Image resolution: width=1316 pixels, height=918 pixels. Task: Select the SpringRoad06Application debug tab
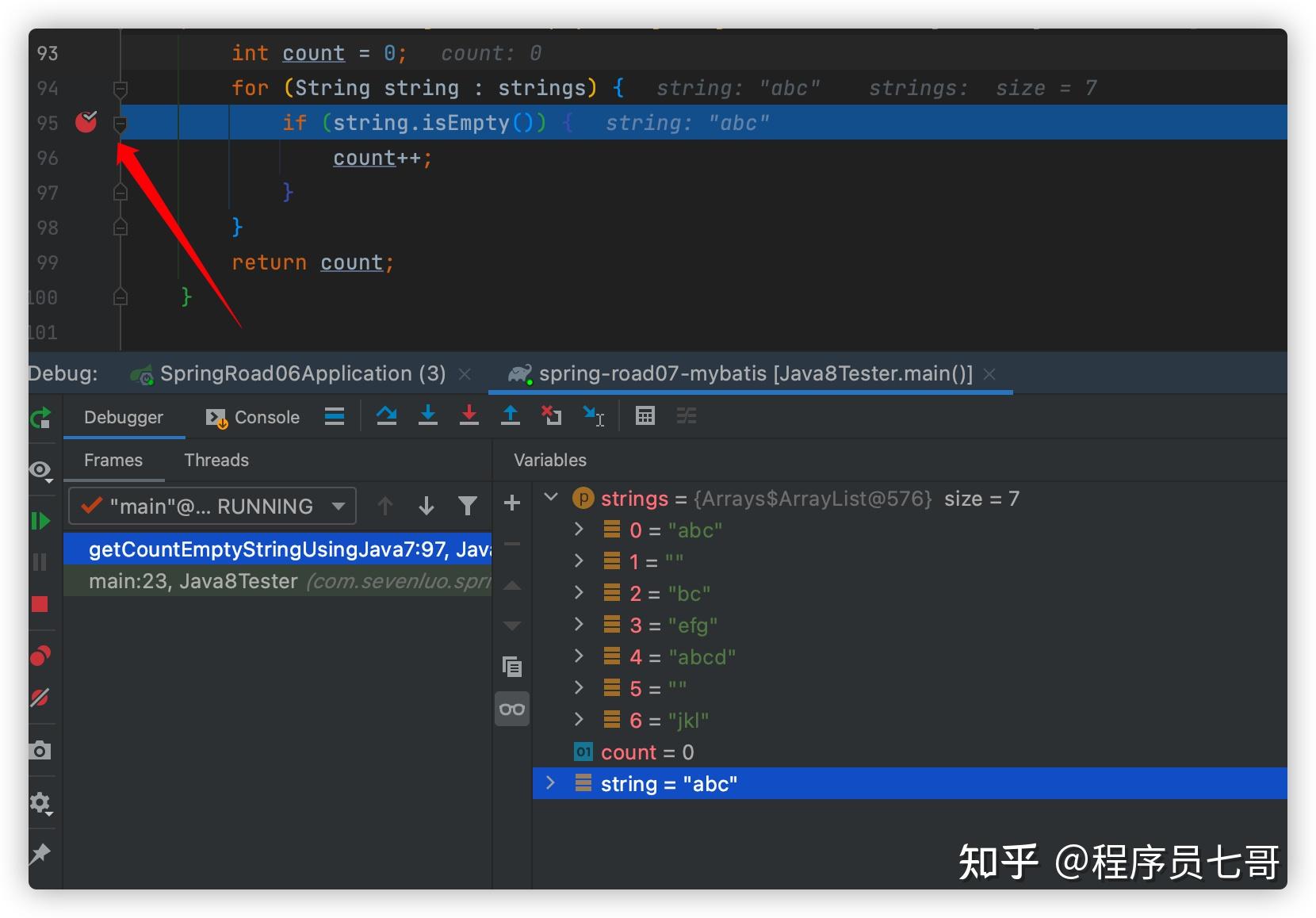[303, 373]
